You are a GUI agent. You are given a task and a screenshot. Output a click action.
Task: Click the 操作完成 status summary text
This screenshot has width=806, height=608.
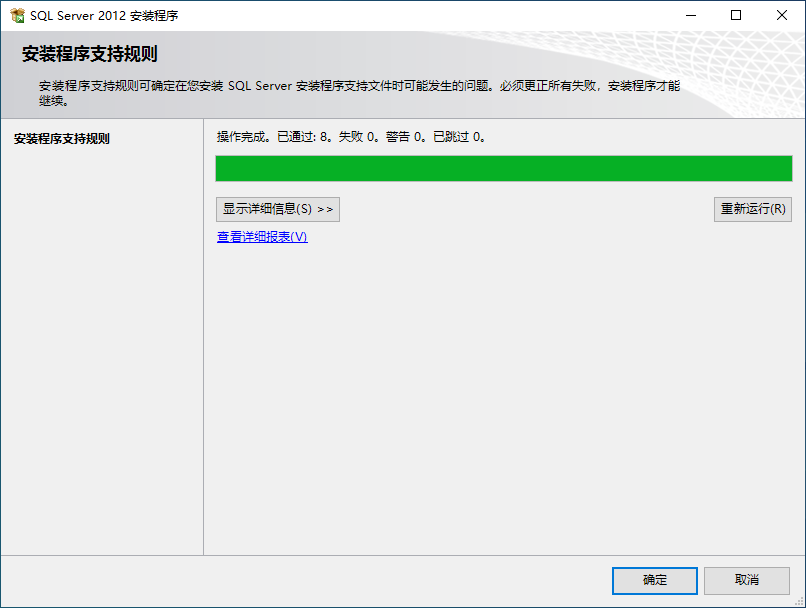[x=351, y=137]
